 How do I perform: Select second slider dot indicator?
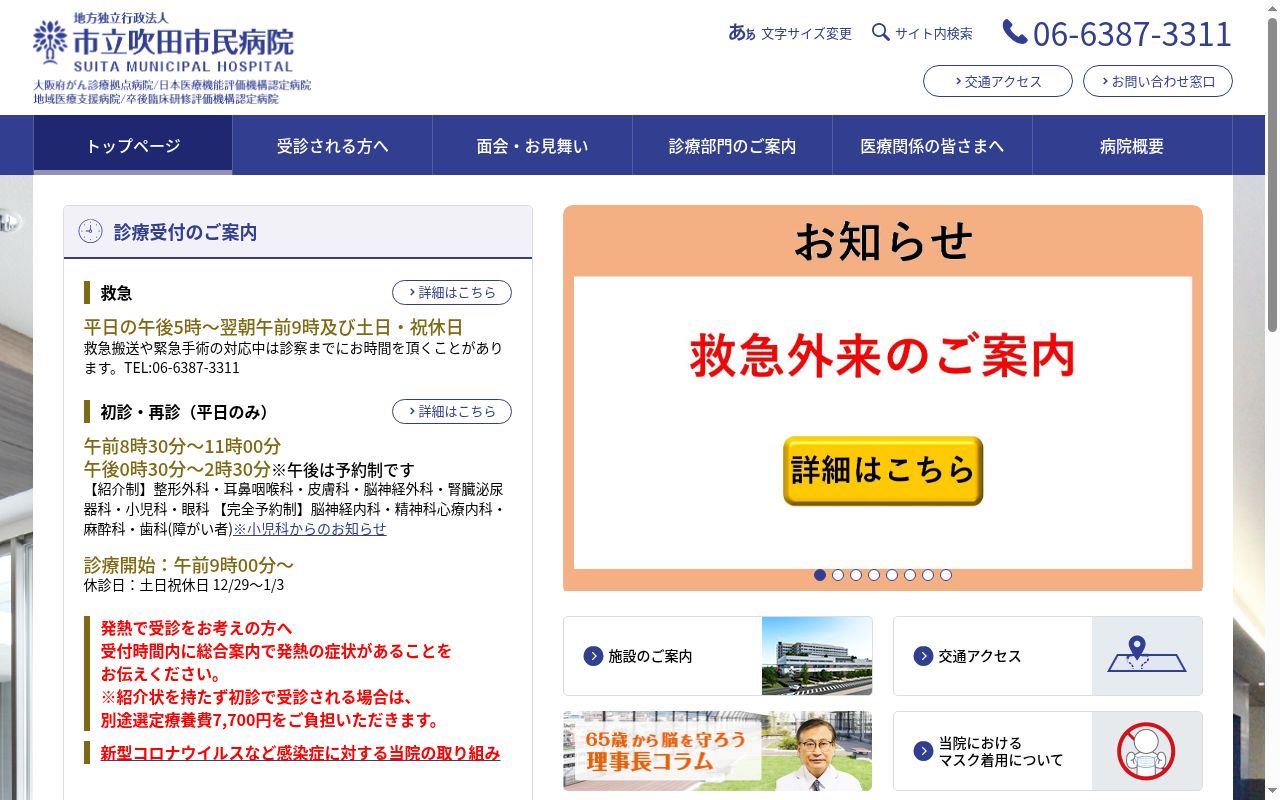[838, 575]
